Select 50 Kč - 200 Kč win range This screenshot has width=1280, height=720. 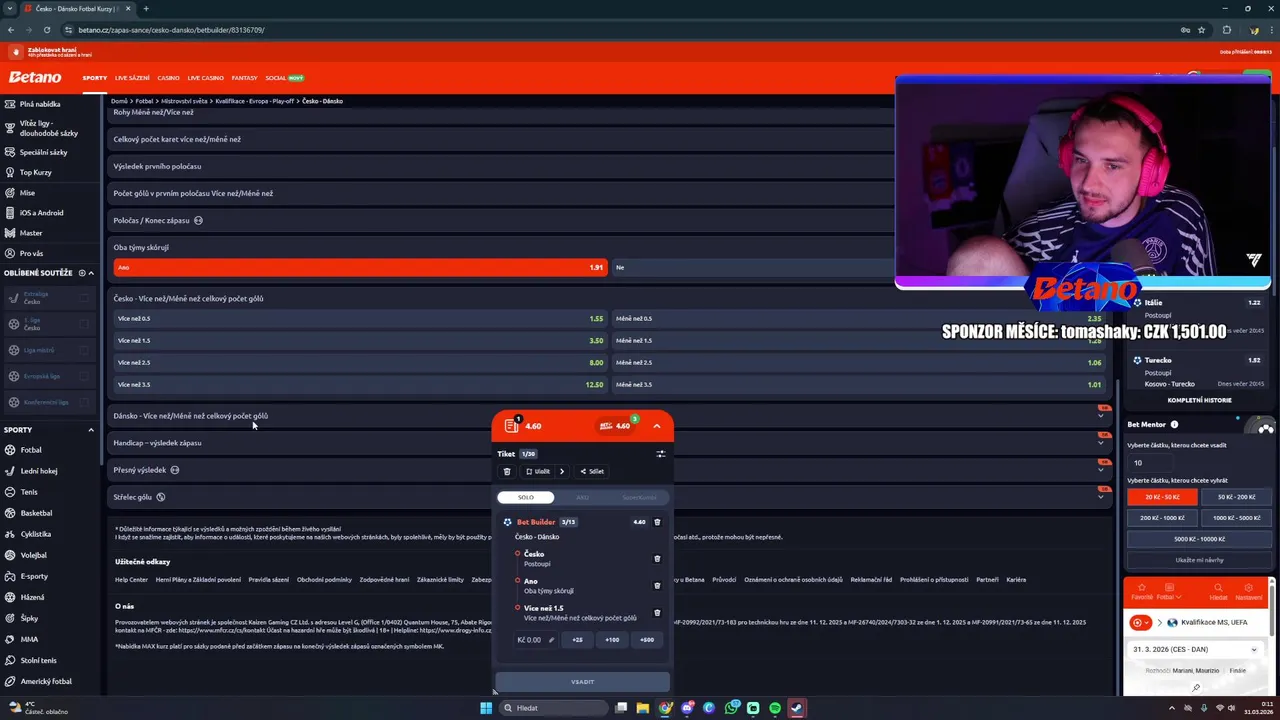(1236, 497)
